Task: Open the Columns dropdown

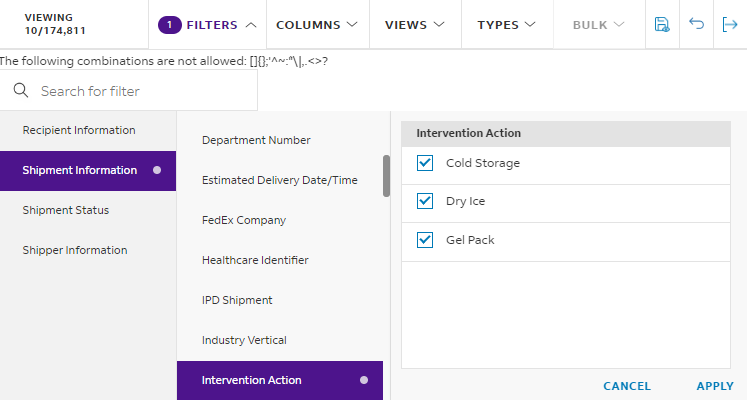Action: 317,25
